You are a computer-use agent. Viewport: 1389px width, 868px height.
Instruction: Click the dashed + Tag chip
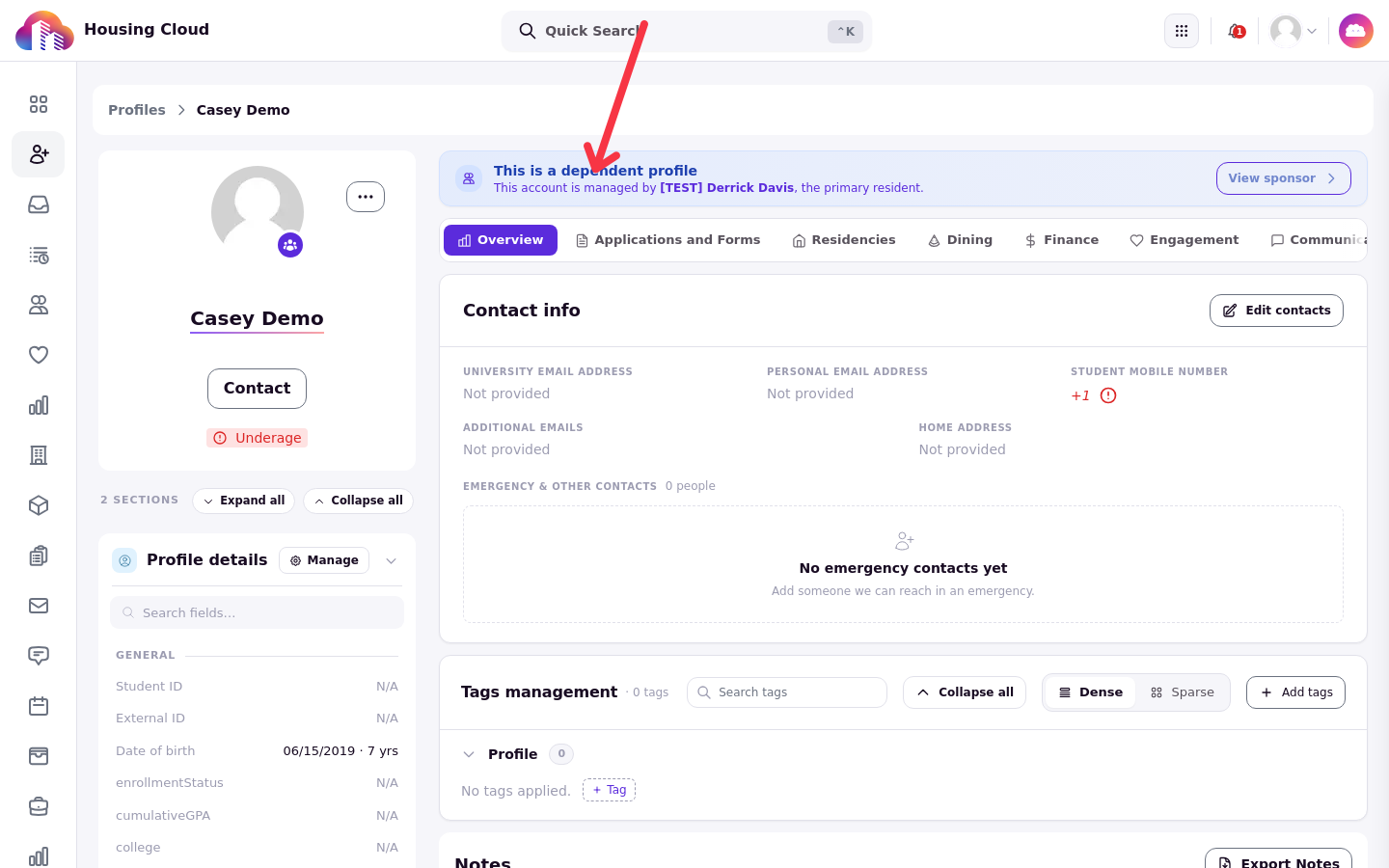[x=609, y=790]
